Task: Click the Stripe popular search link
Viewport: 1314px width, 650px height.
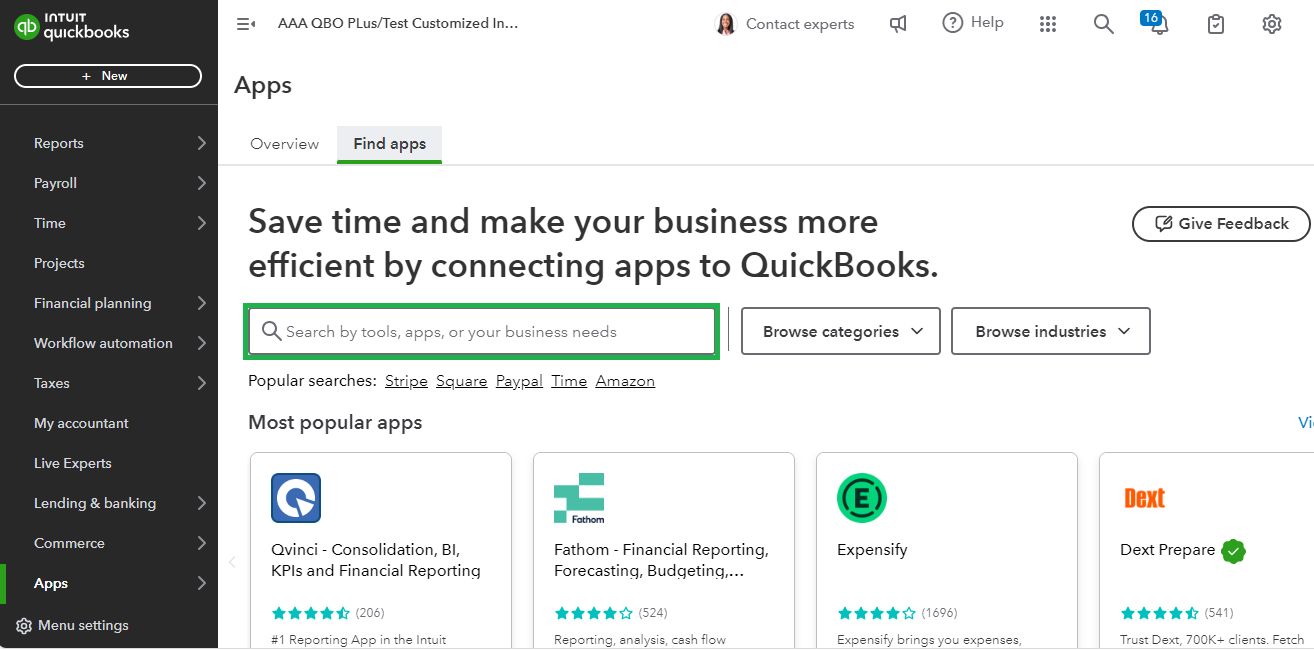Action: point(406,381)
